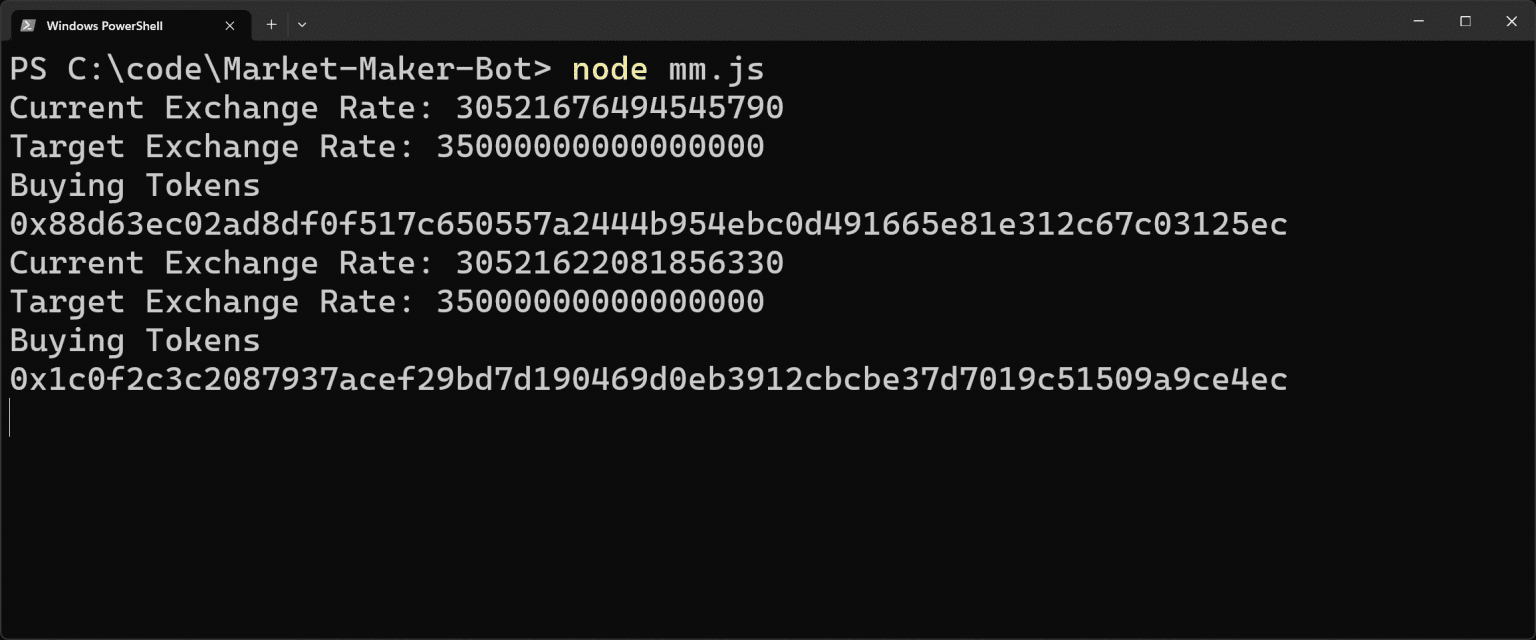Click the text cursor on the empty line
This screenshot has width=1536, height=640.
click(10, 418)
